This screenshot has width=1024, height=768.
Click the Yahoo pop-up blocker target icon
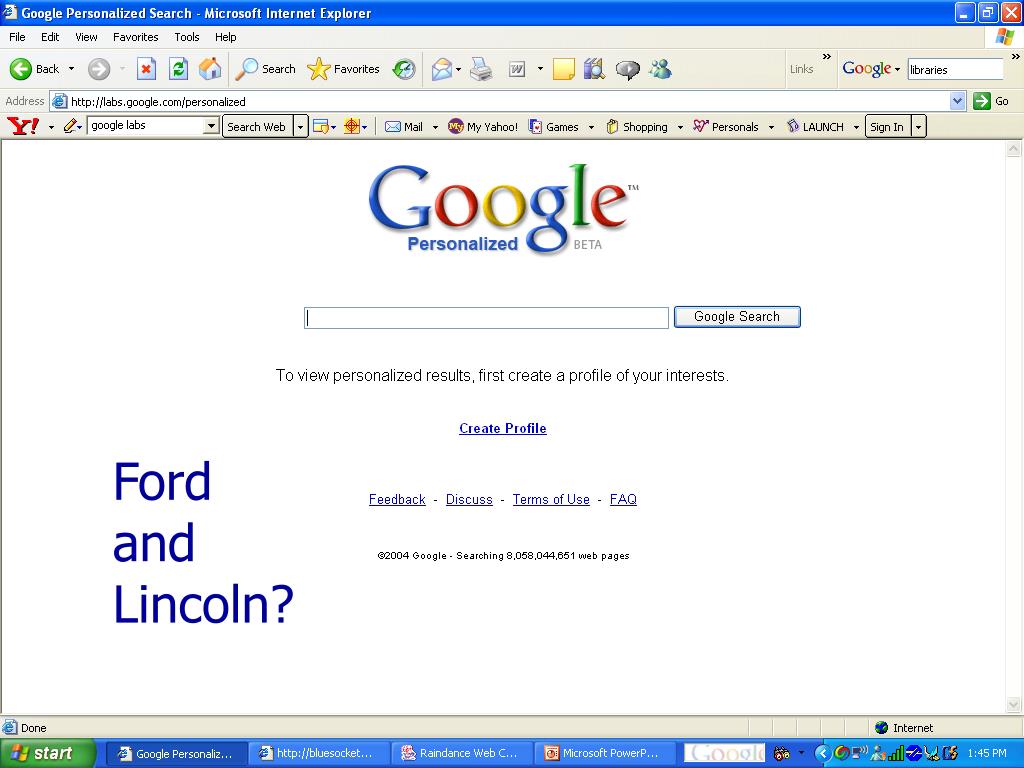(352, 127)
